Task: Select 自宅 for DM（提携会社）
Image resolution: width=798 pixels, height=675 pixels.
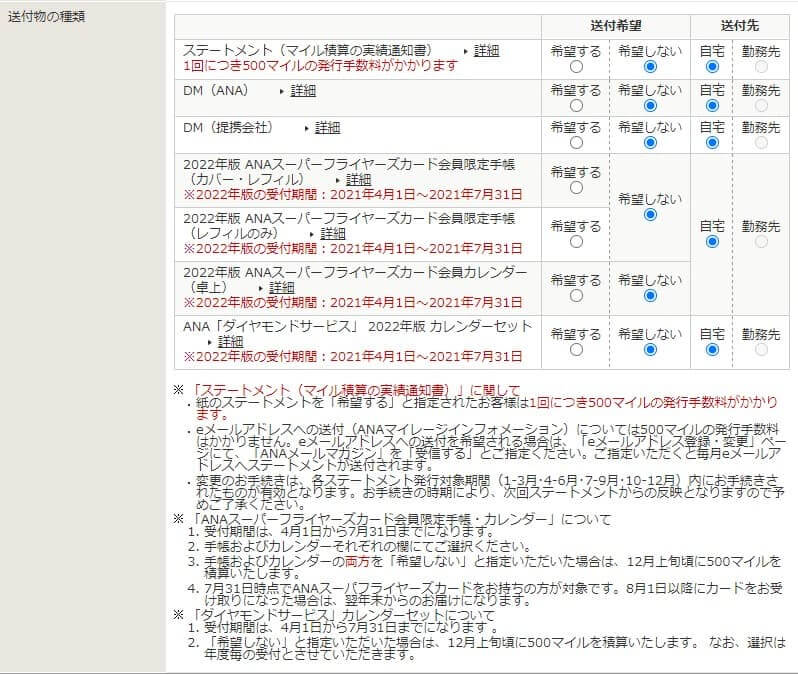Action: (x=712, y=143)
